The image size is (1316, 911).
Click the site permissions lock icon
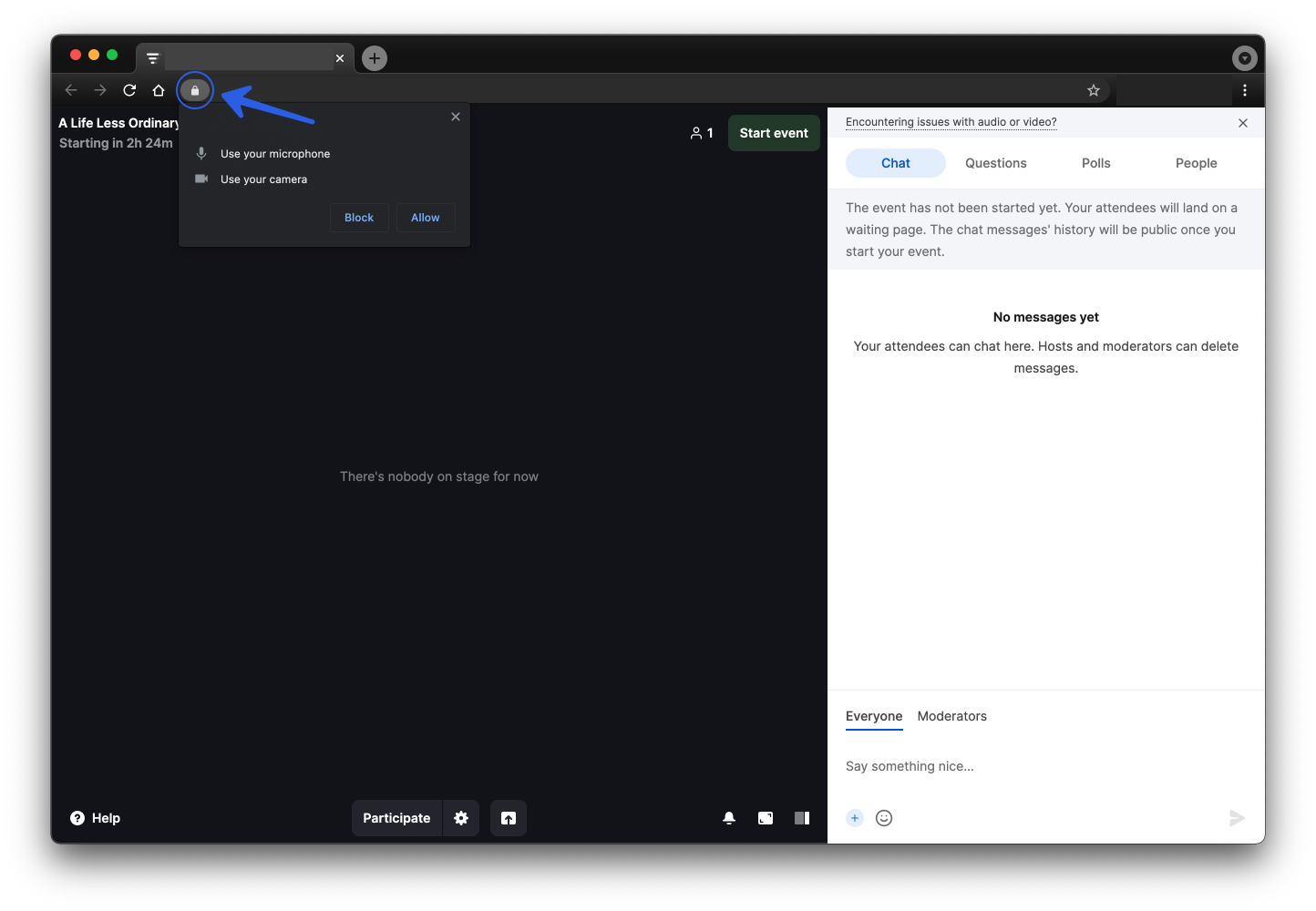[195, 90]
